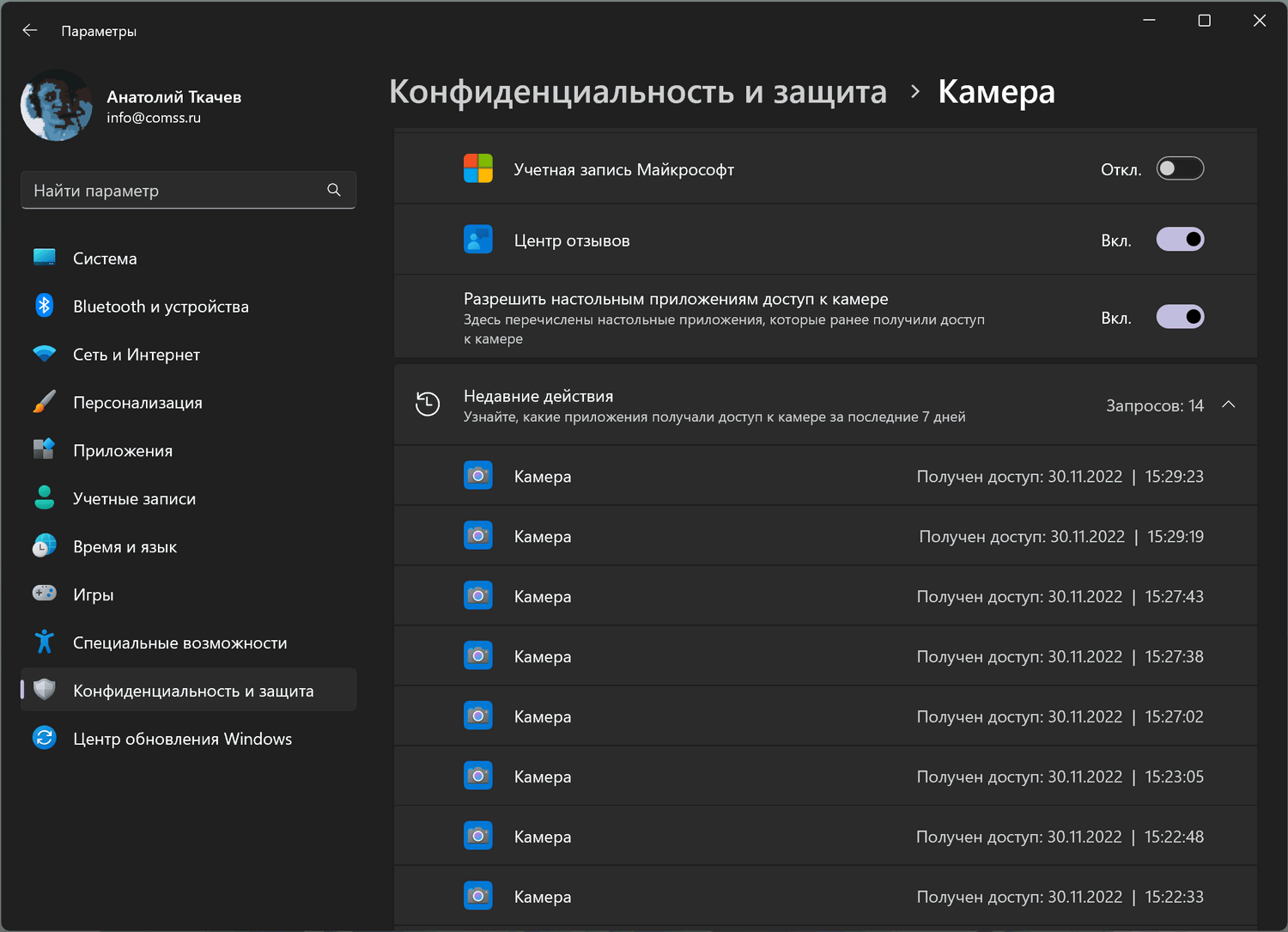Click the Windows Update sidebar icon
The image size is (1288, 932).
pyautogui.click(x=45, y=738)
